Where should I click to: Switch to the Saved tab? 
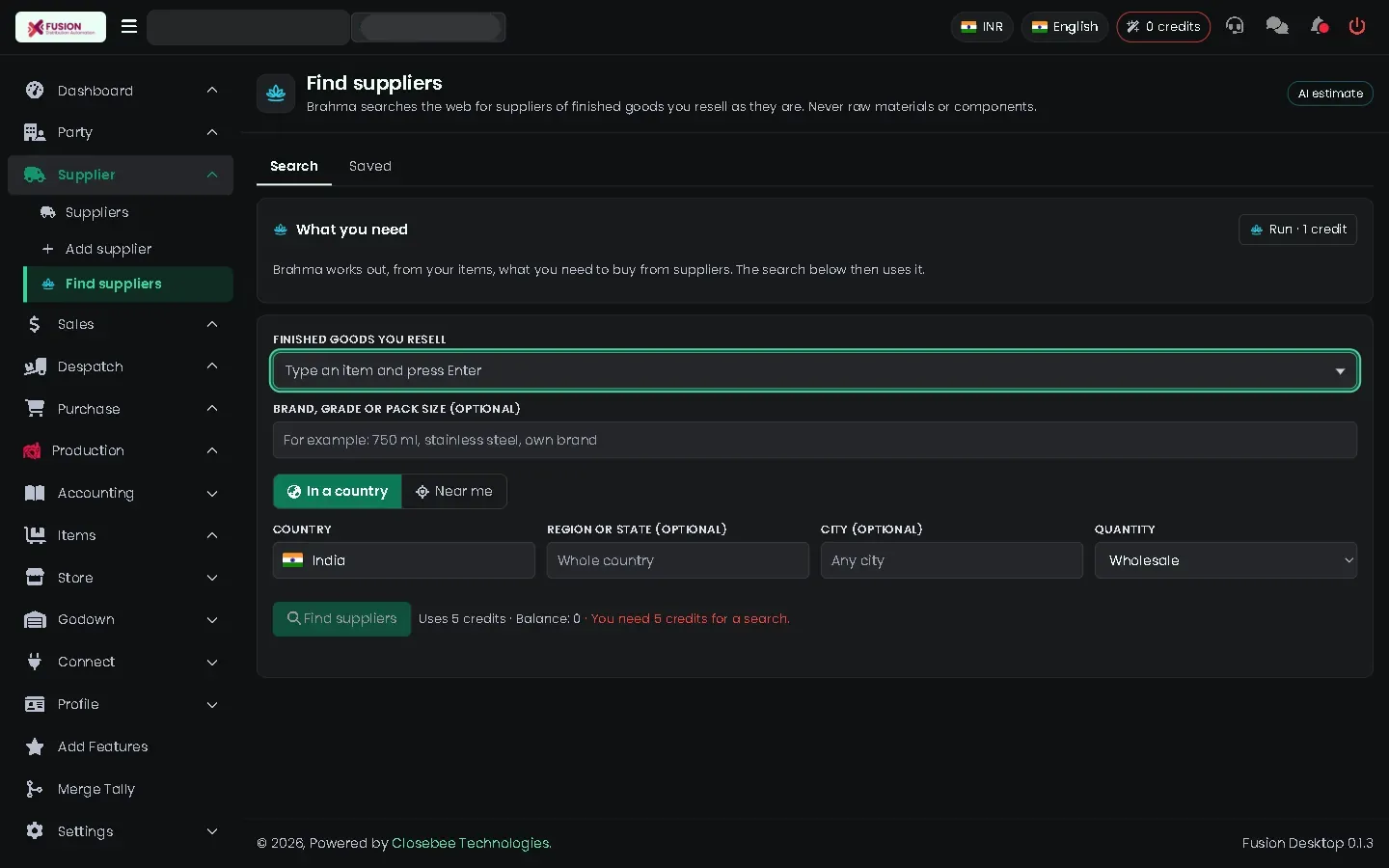(370, 166)
